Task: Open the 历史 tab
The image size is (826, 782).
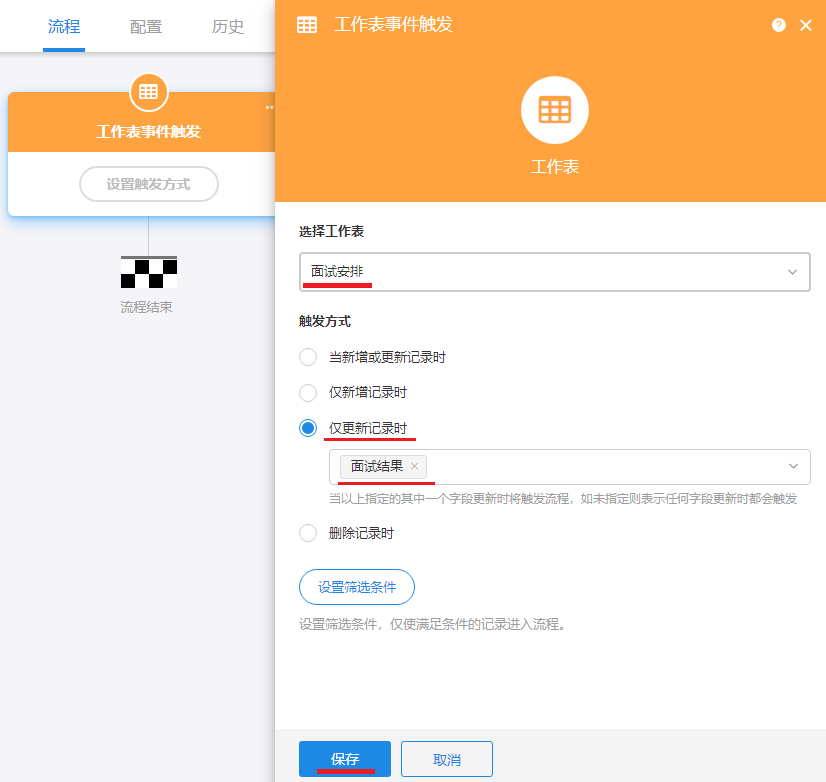Action: pyautogui.click(x=228, y=27)
